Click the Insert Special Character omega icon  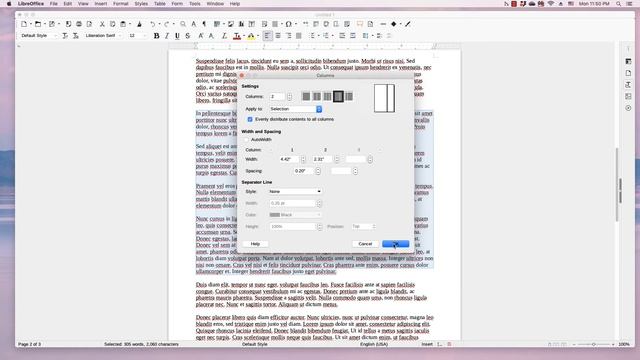[289, 24]
